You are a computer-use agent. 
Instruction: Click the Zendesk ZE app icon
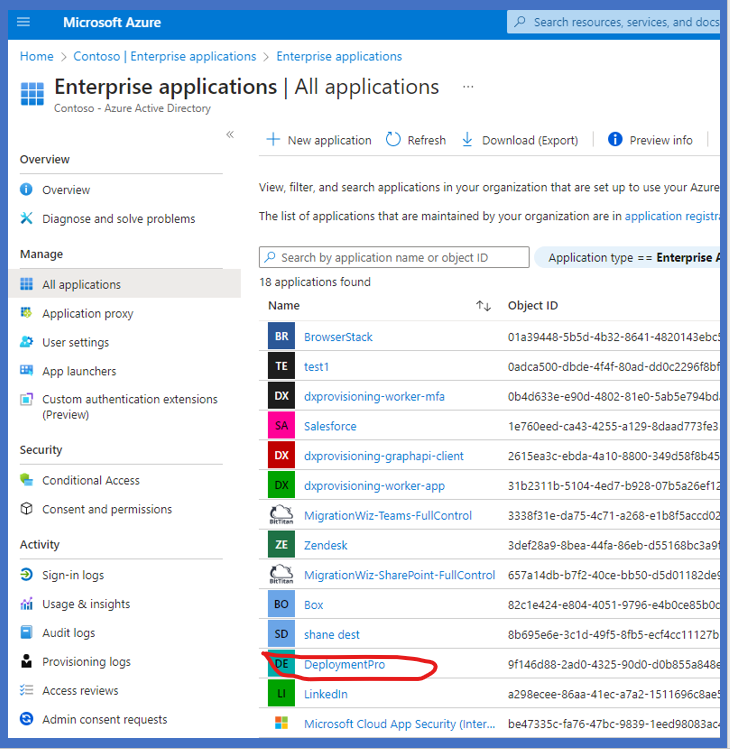[281, 545]
